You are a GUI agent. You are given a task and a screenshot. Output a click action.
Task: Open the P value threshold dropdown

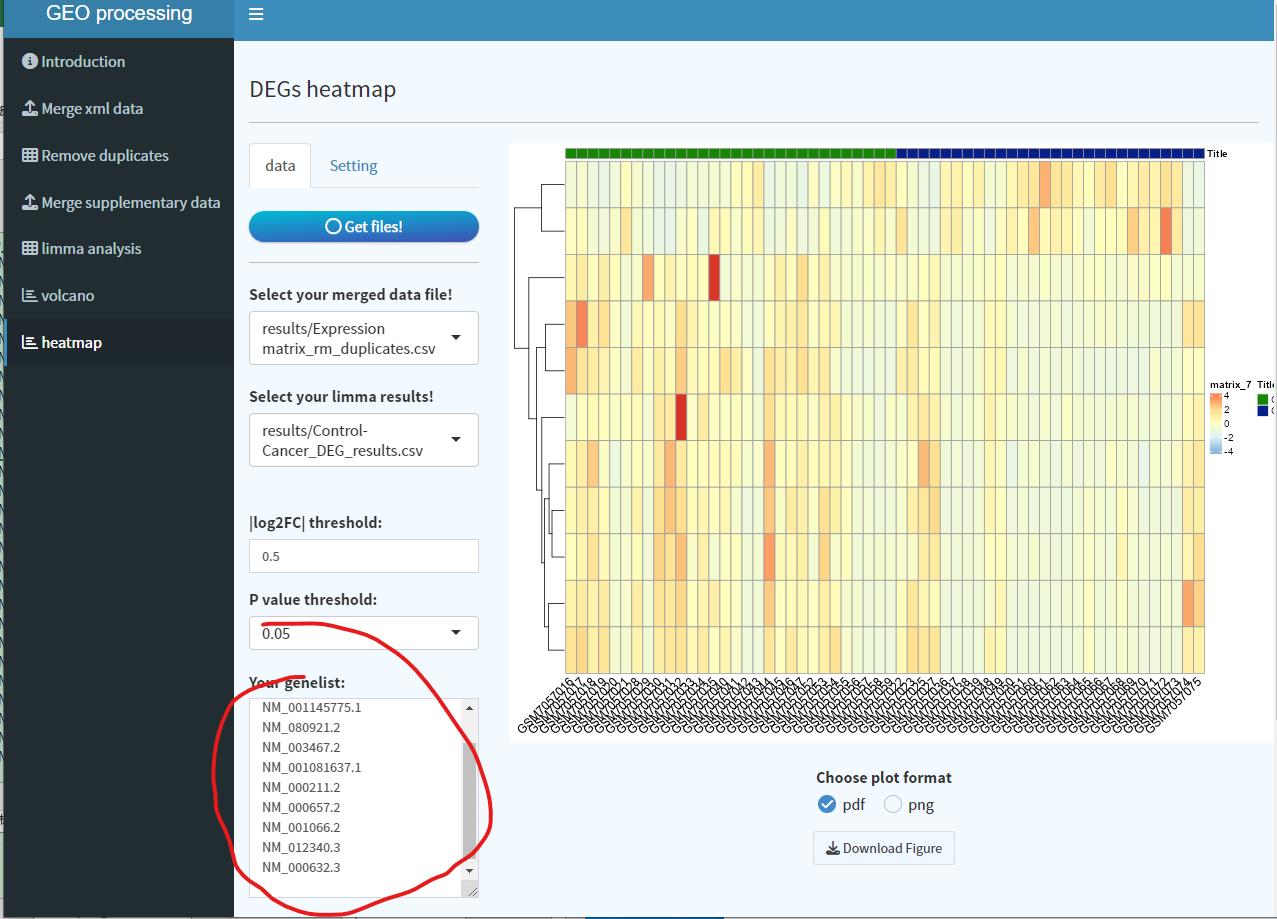pos(364,633)
